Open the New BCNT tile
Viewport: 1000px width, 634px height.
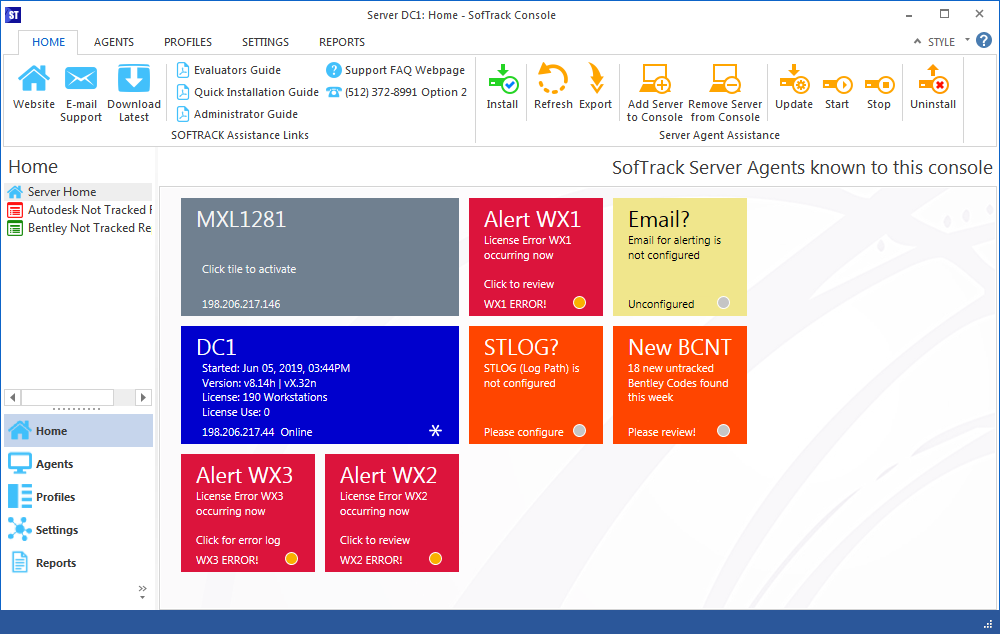pos(680,385)
